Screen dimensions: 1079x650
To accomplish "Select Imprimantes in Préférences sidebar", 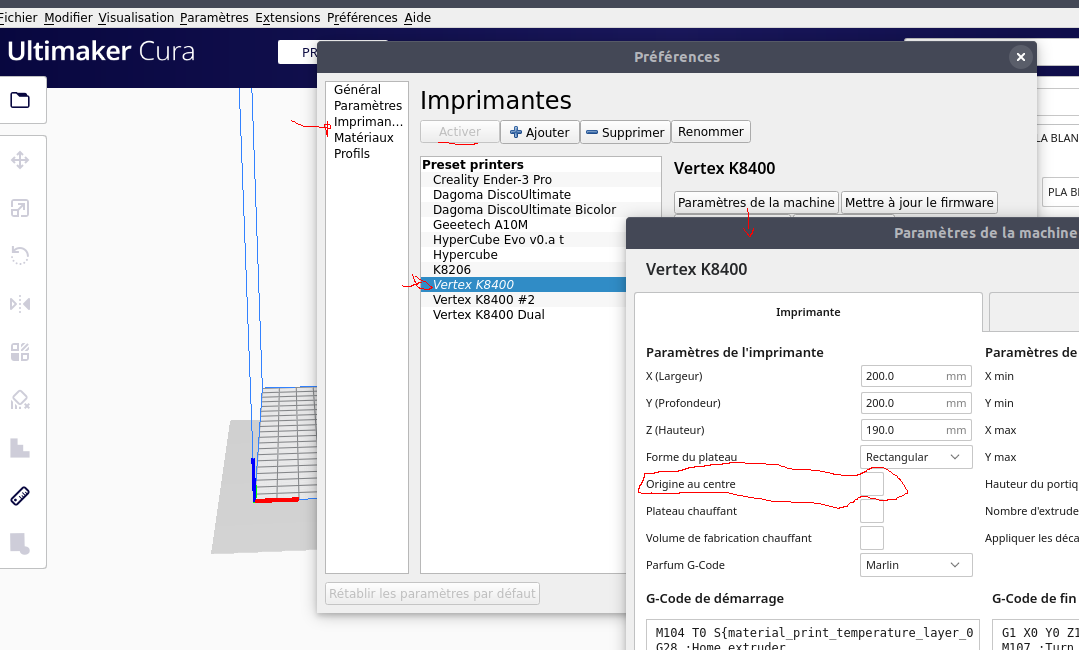I will click(x=368, y=122).
